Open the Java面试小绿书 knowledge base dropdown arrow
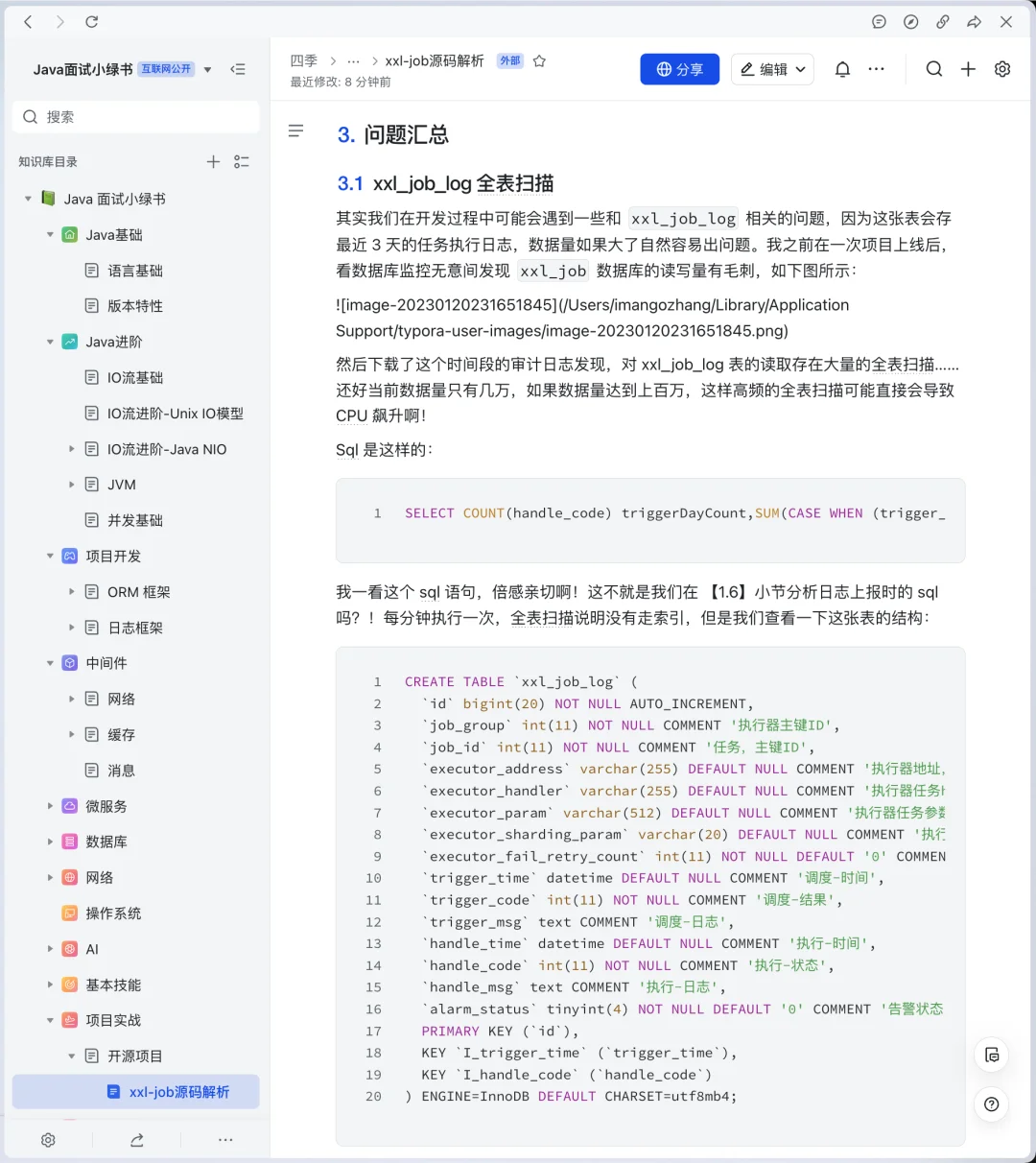 click(208, 69)
